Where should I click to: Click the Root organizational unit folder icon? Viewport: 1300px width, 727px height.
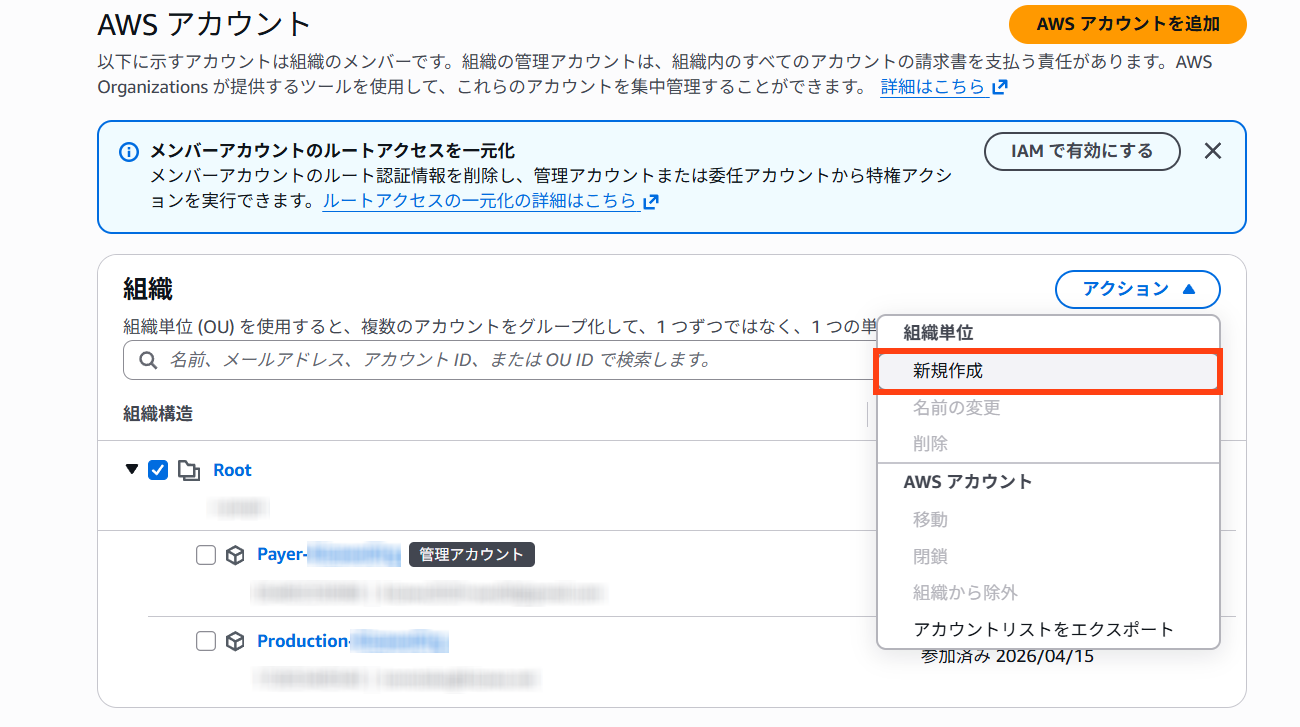[x=188, y=470]
